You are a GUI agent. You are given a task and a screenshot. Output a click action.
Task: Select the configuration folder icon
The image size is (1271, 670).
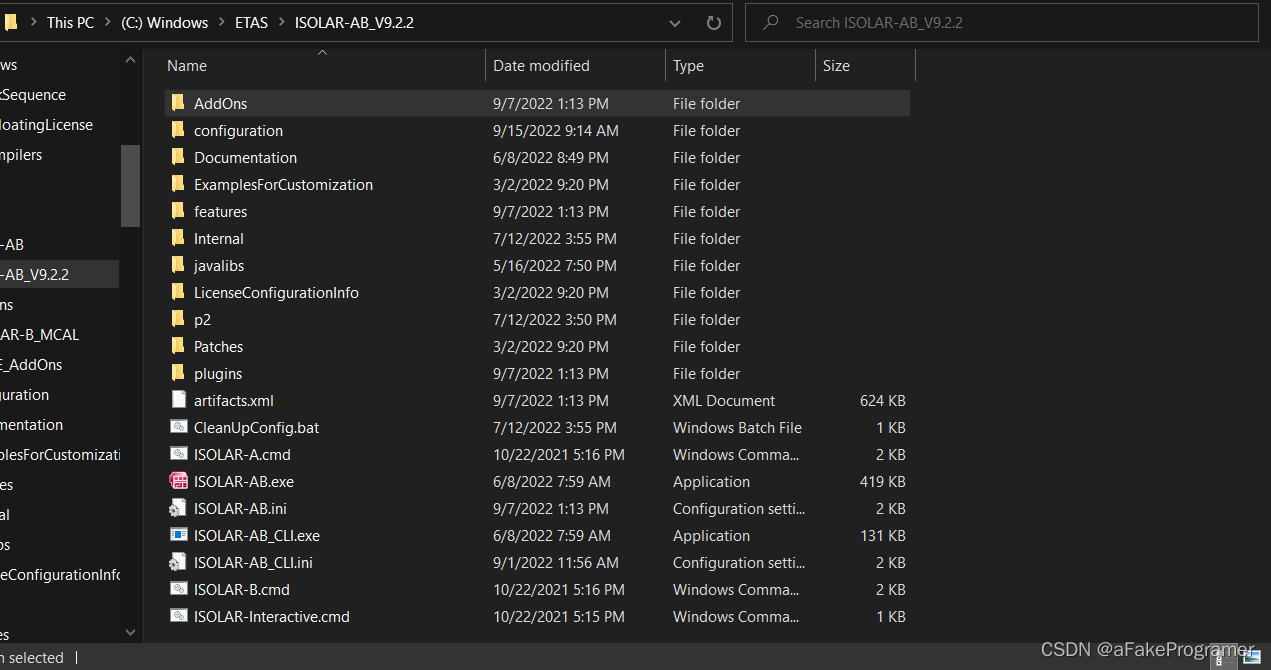(x=178, y=130)
